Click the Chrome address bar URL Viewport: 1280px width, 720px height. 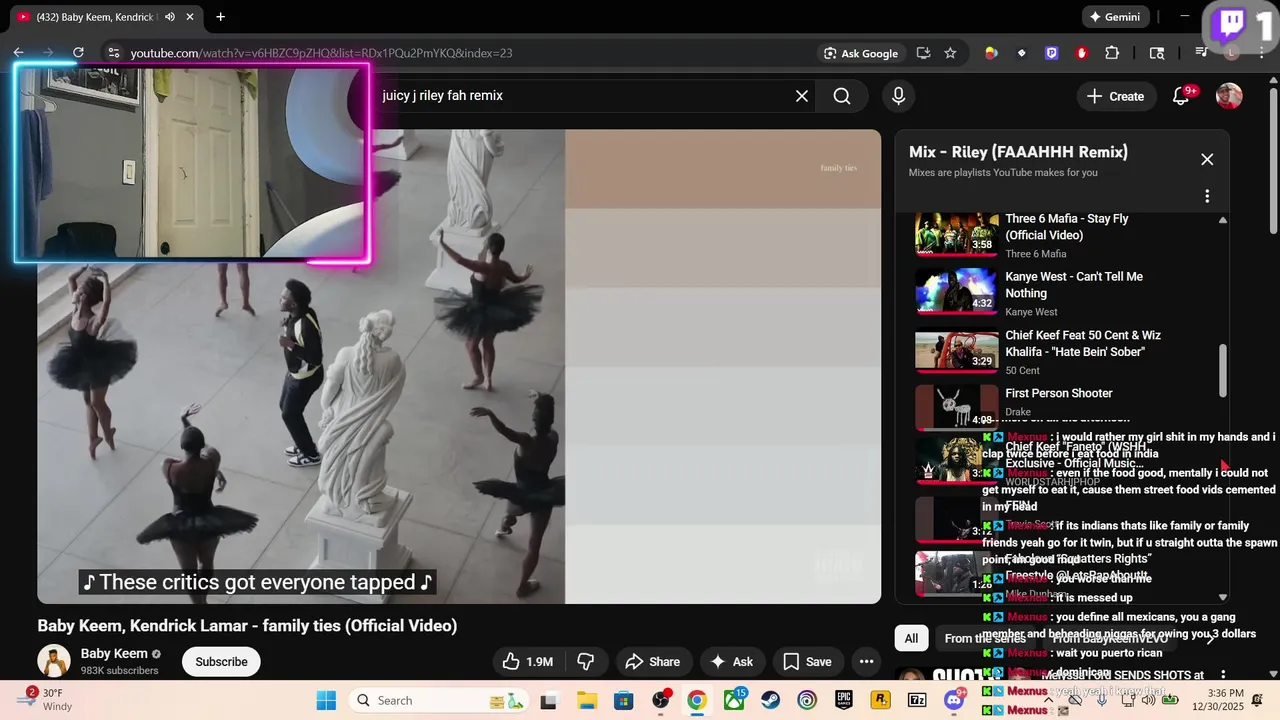pos(321,53)
